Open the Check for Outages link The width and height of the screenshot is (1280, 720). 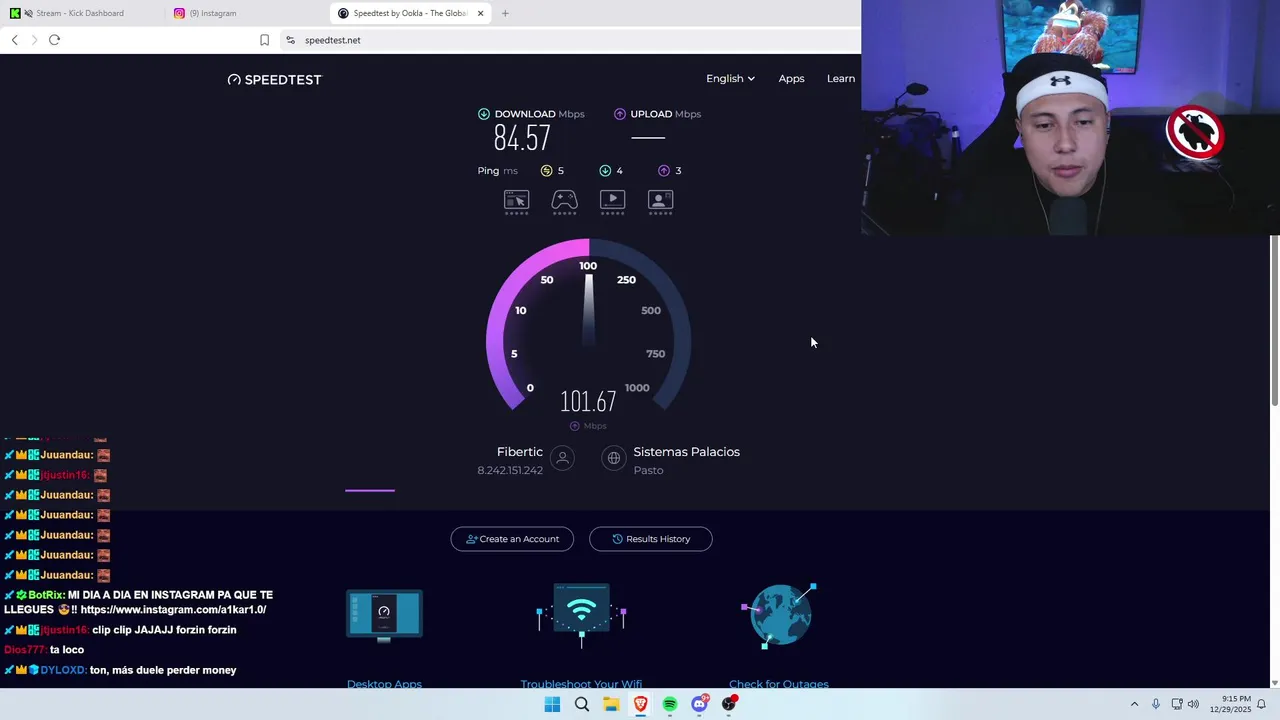(x=779, y=684)
